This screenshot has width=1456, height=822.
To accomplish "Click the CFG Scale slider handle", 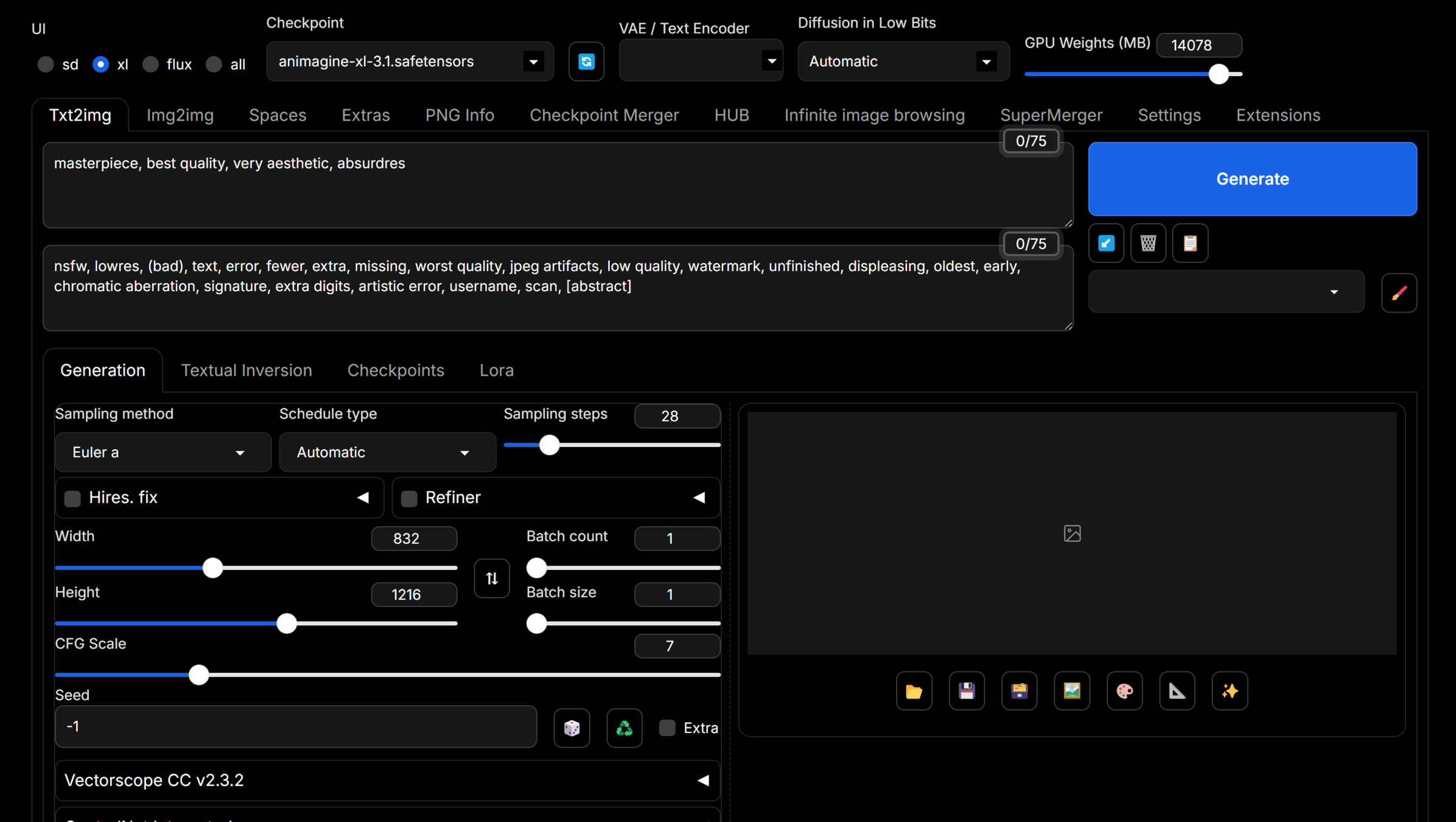I will [198, 675].
